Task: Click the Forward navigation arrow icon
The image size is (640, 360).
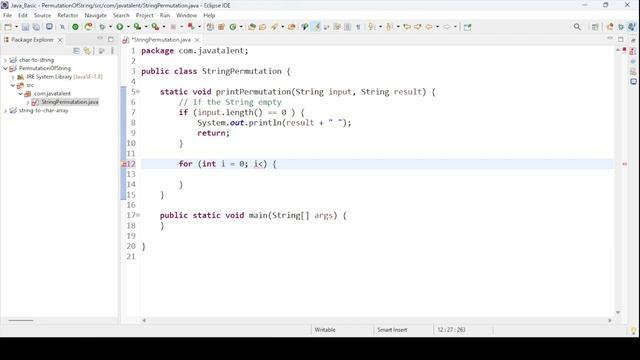Action: tap(447, 27)
